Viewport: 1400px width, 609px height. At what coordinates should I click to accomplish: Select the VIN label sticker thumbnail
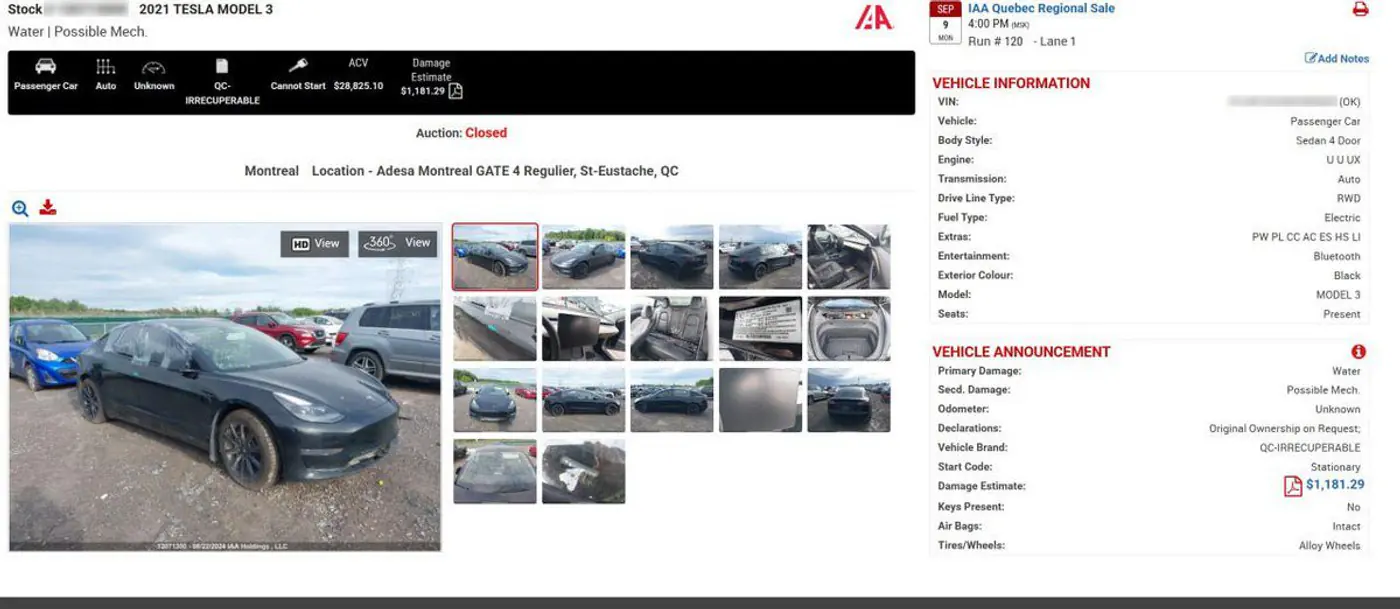[x=760, y=328]
